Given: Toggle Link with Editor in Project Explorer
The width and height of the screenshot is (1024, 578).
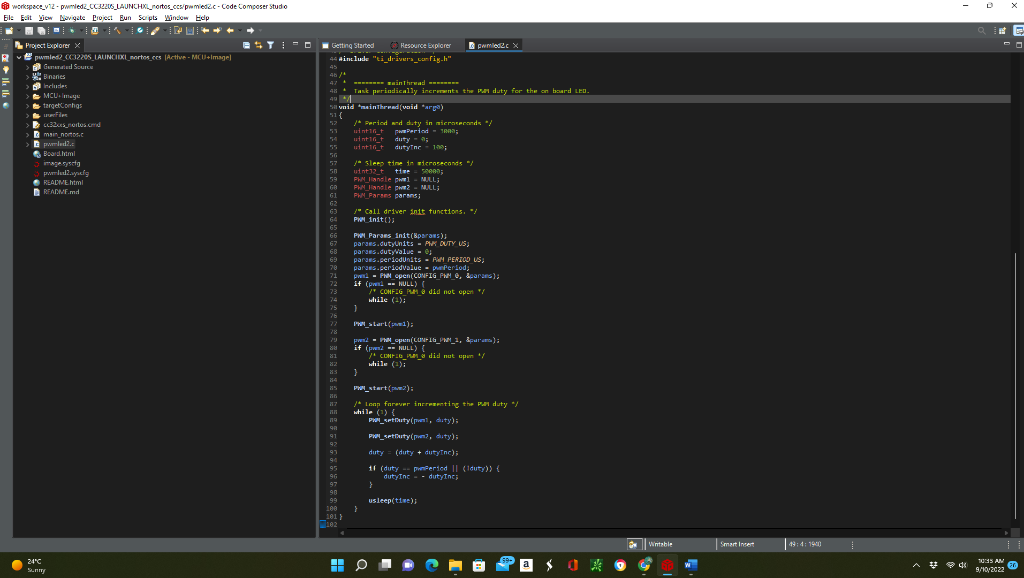Looking at the screenshot, I should click(259, 45).
